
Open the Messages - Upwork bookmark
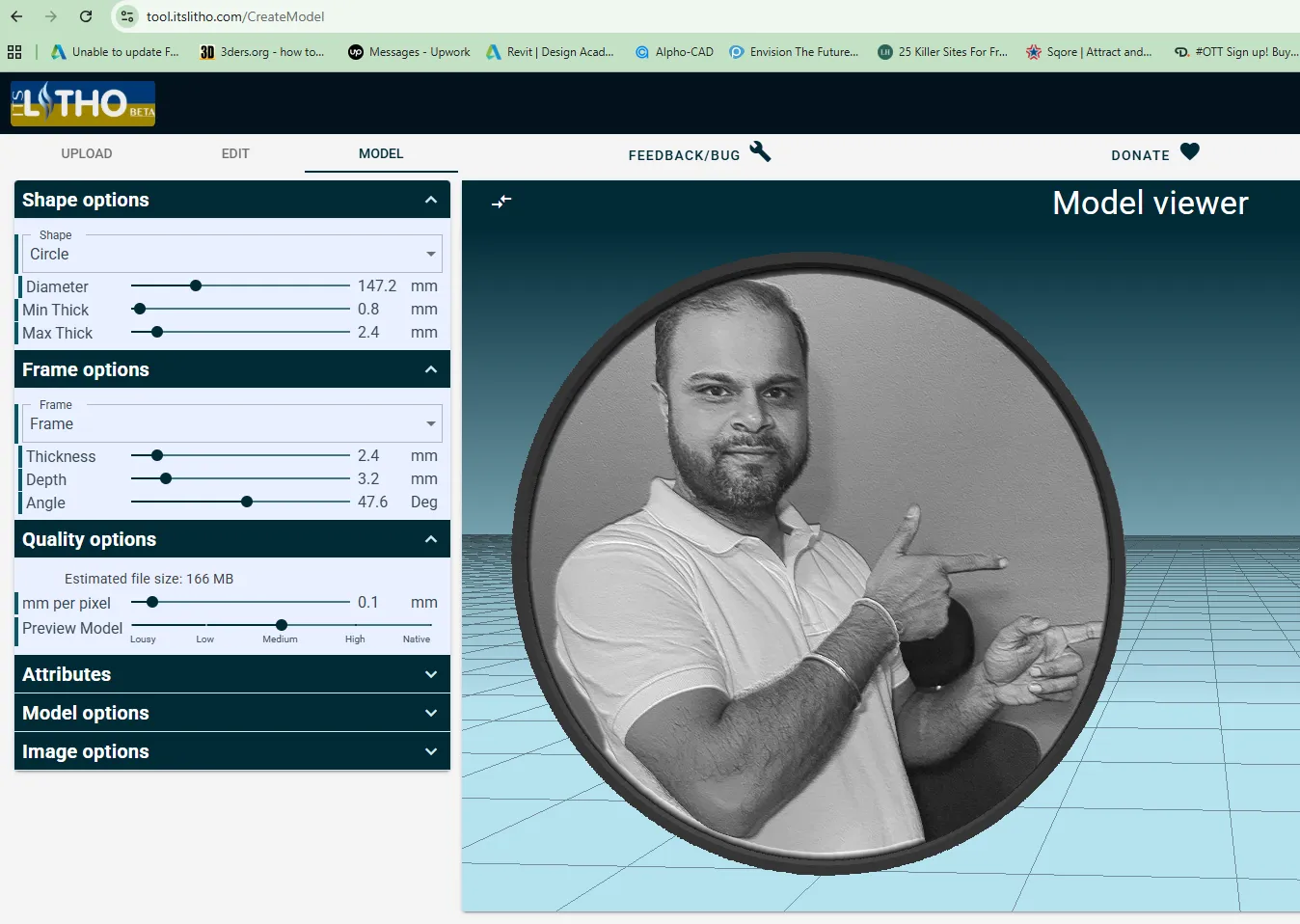point(409,52)
